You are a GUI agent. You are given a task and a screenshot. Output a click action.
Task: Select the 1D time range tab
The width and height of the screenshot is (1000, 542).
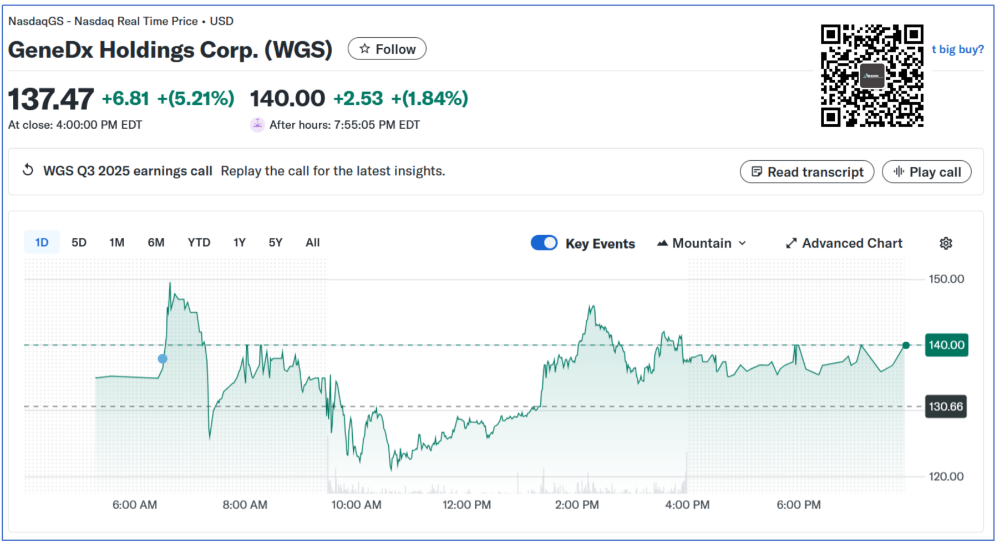pyautogui.click(x=42, y=242)
